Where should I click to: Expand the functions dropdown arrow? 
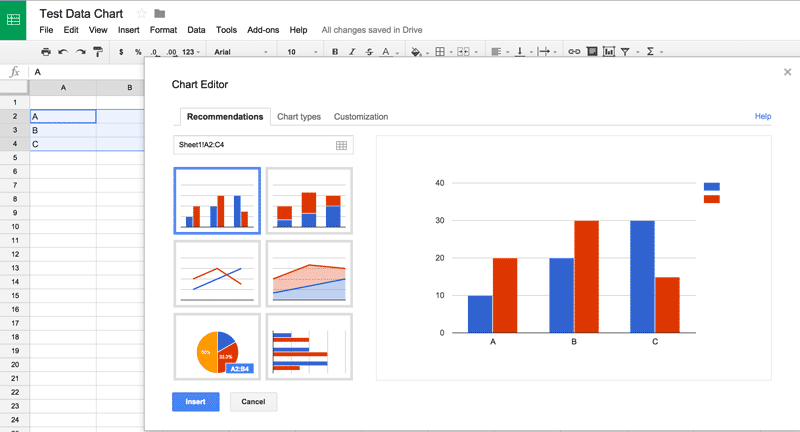pyautogui.click(x=661, y=52)
